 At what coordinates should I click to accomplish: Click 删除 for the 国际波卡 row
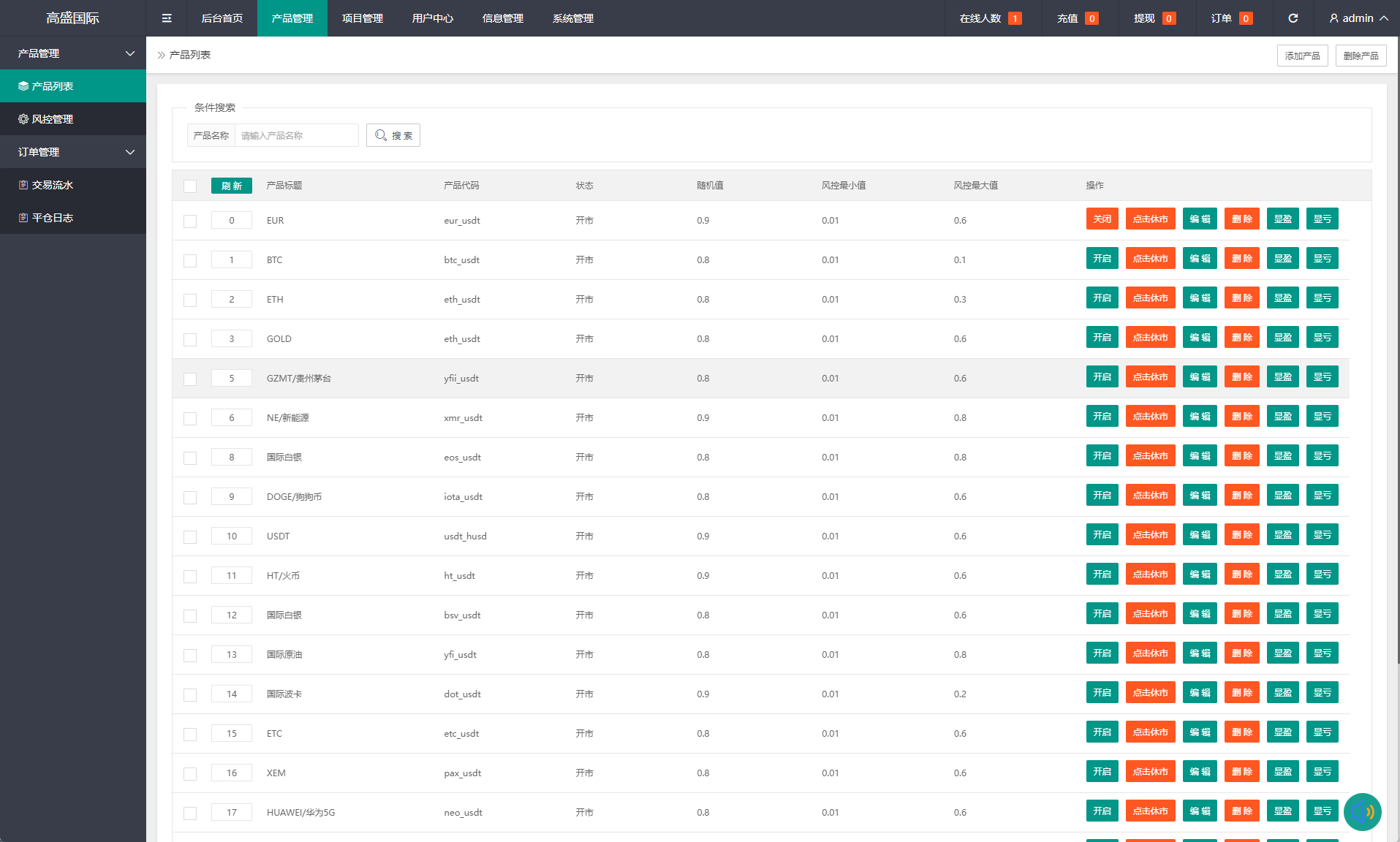click(x=1242, y=692)
